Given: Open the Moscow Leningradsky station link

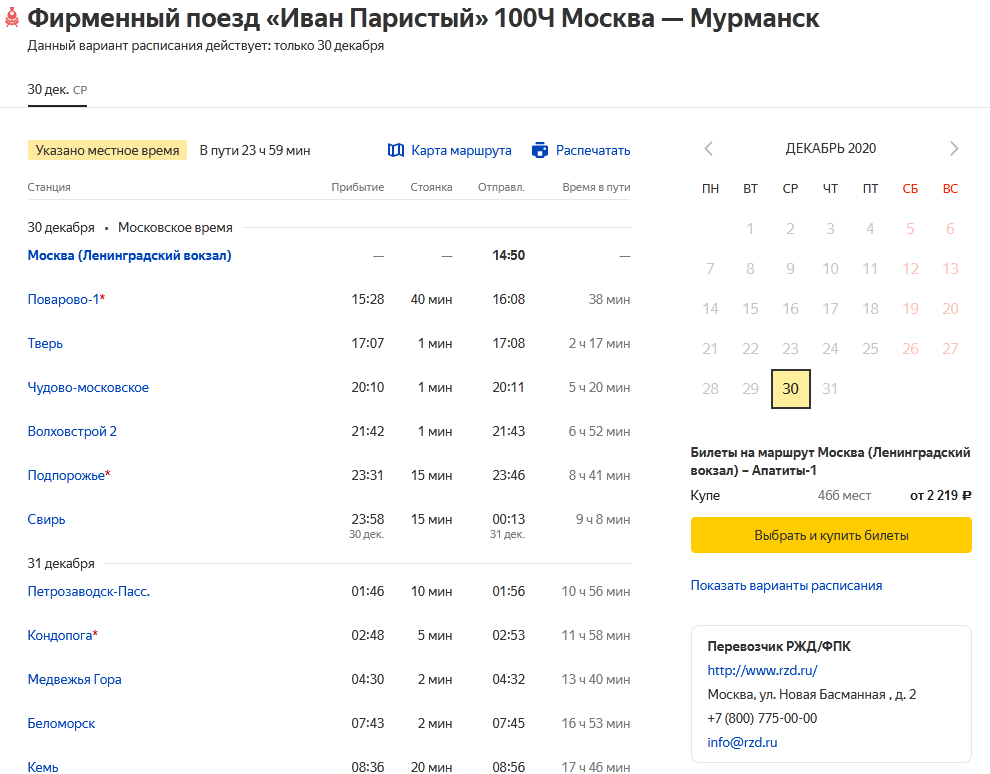Looking at the screenshot, I should (x=129, y=255).
